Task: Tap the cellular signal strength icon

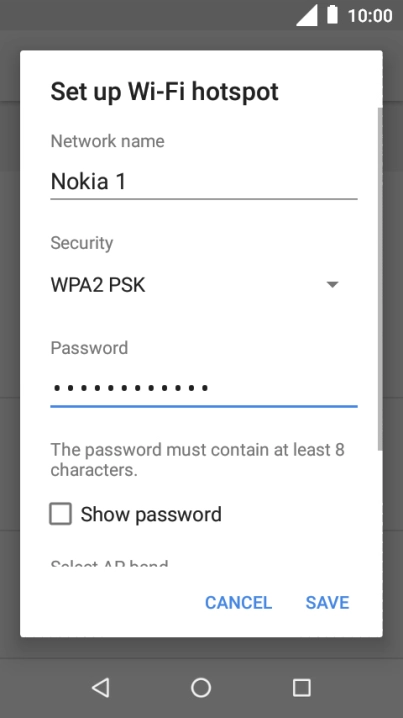Action: click(306, 15)
